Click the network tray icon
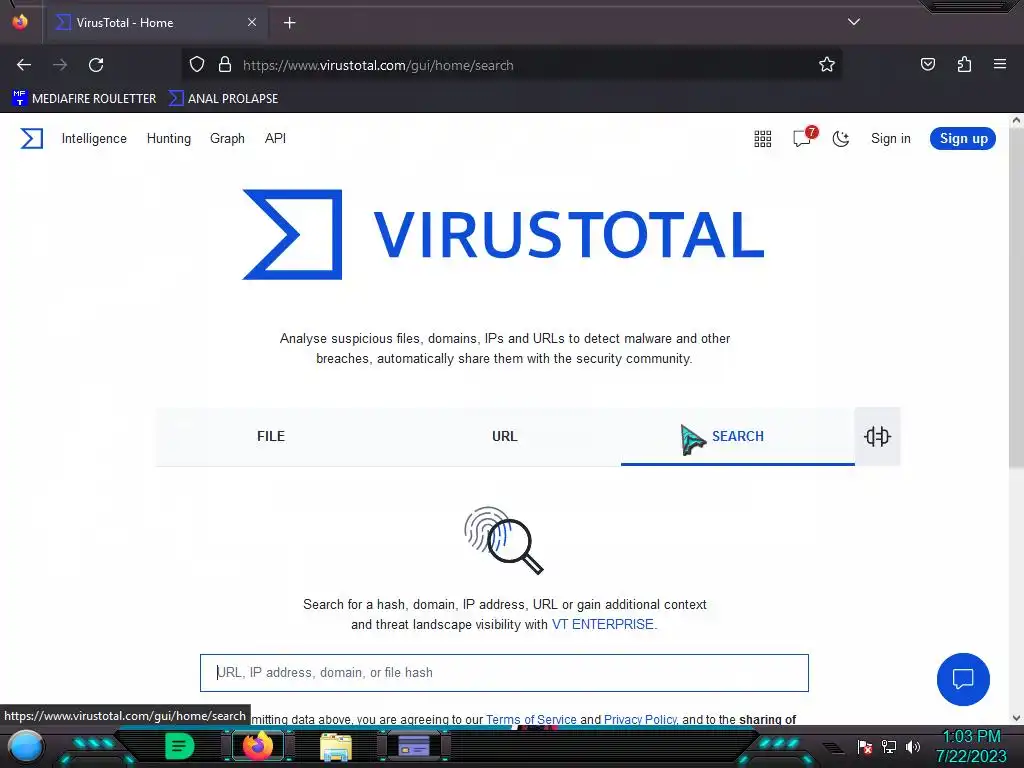Image resolution: width=1024 pixels, height=768 pixels. (889, 746)
